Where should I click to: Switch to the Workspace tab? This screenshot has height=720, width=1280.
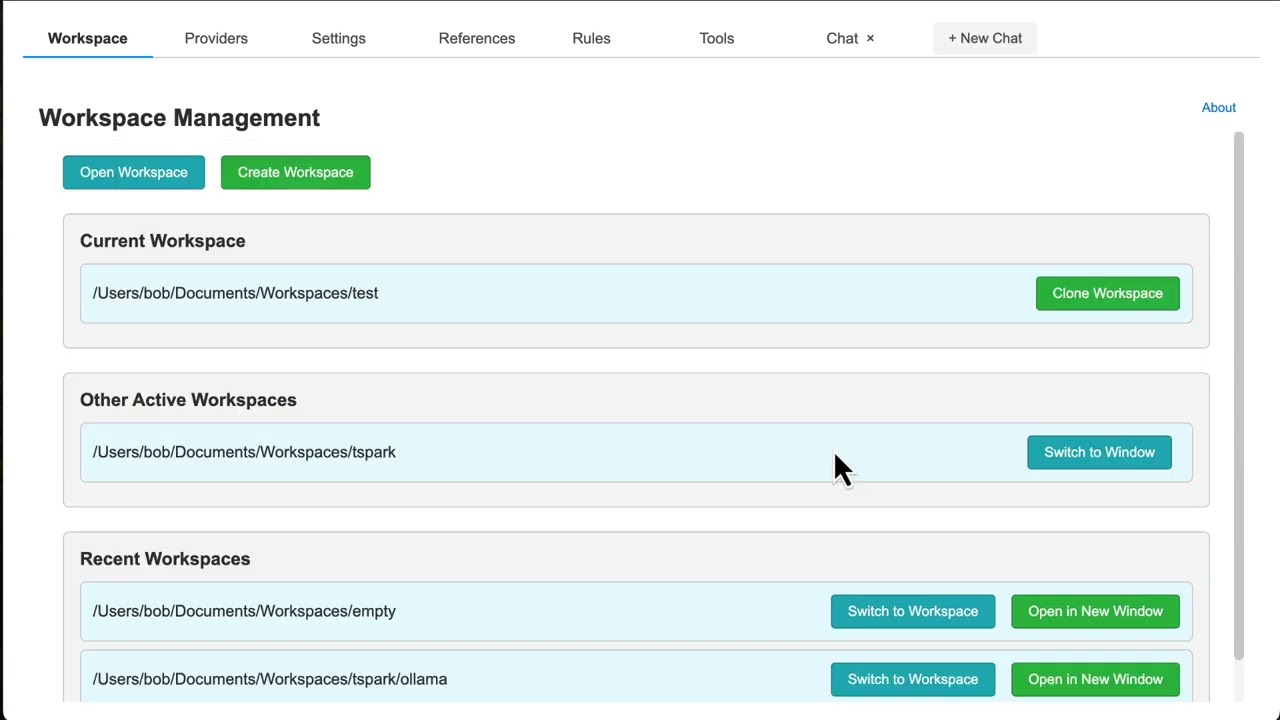click(87, 38)
